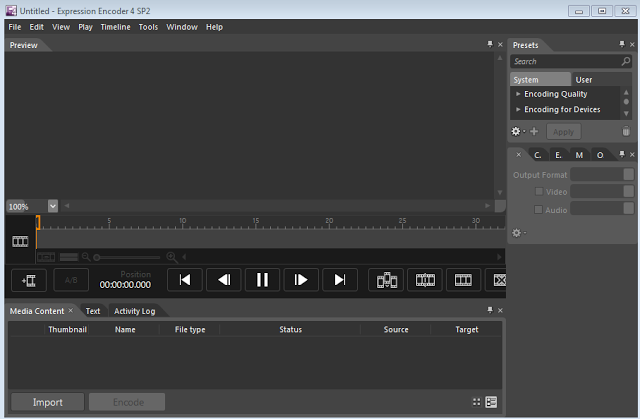This screenshot has height=419, width=640.
Task: Open the Output Format dropdown
Action: pos(602,175)
